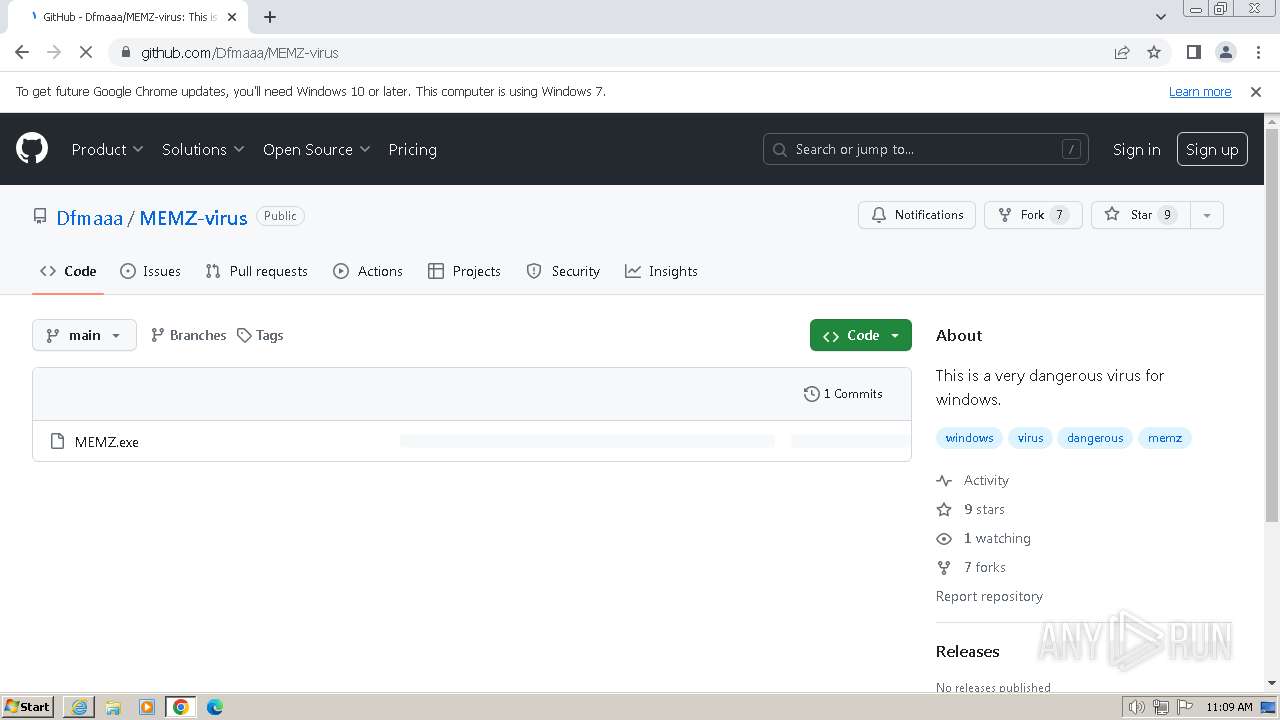Open the MEMZ-virus repository link
The width and height of the screenshot is (1280, 720).
(x=193, y=217)
